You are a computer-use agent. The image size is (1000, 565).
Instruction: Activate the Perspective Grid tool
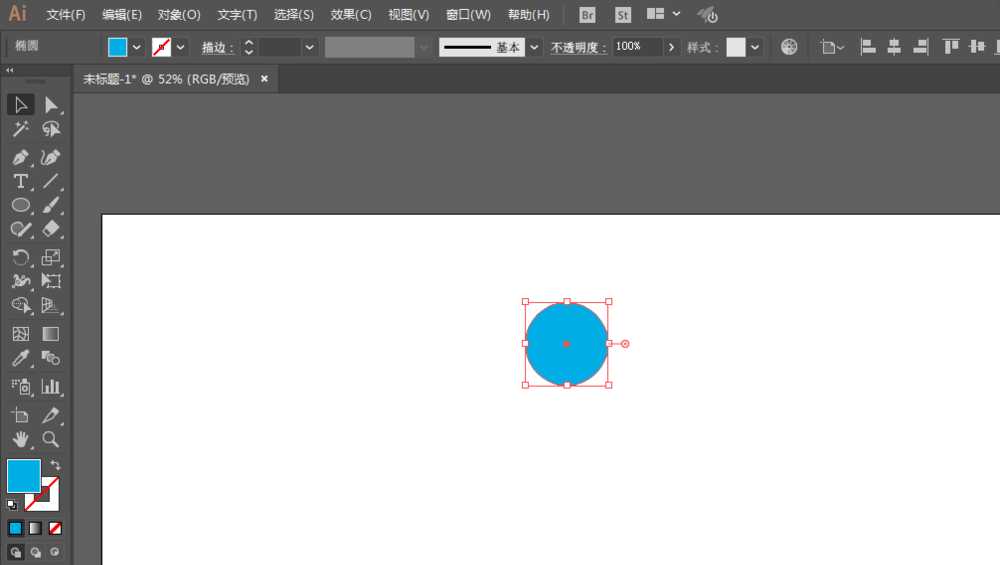51,305
